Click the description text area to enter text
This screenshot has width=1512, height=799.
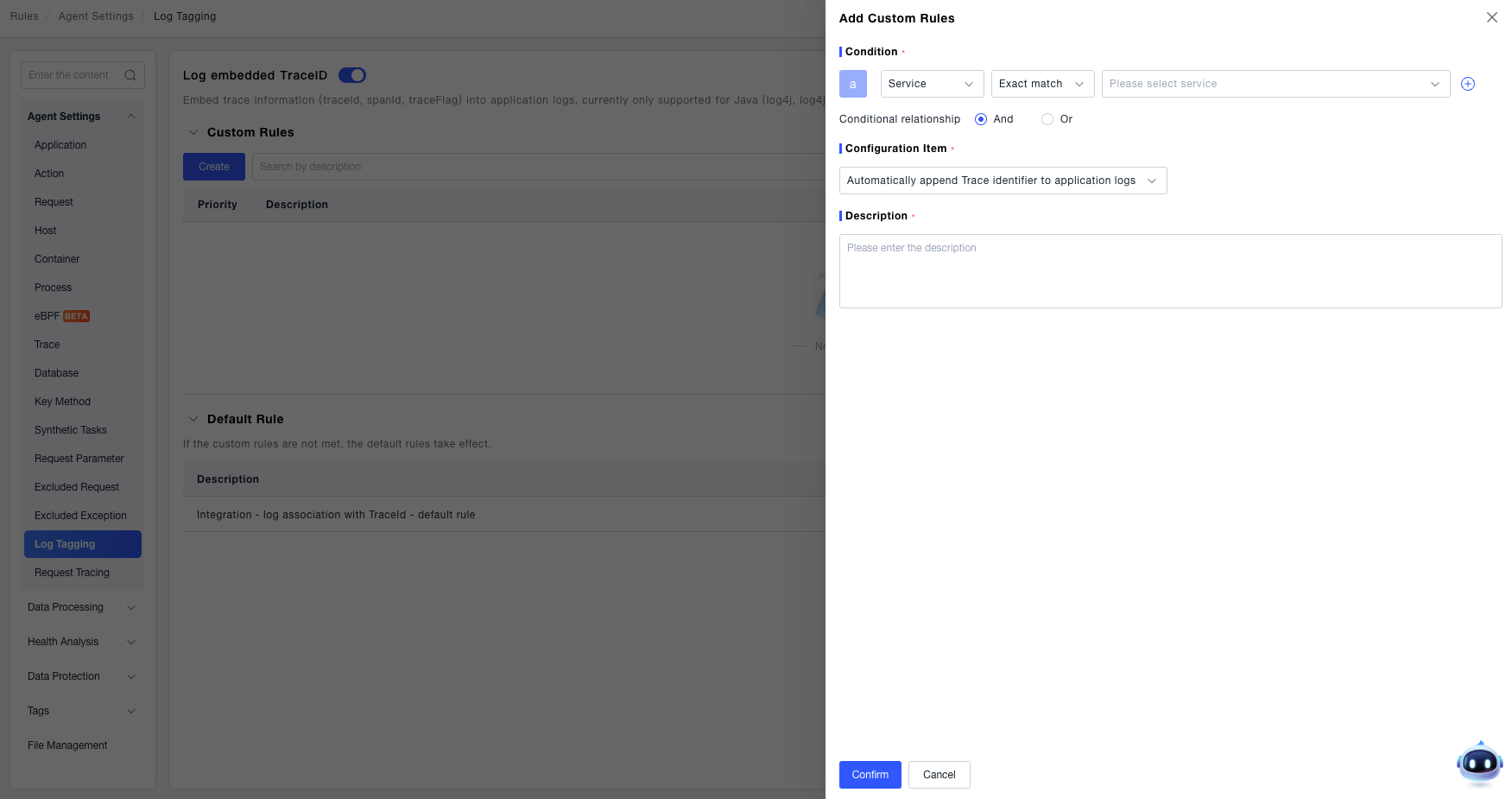[x=1170, y=270]
